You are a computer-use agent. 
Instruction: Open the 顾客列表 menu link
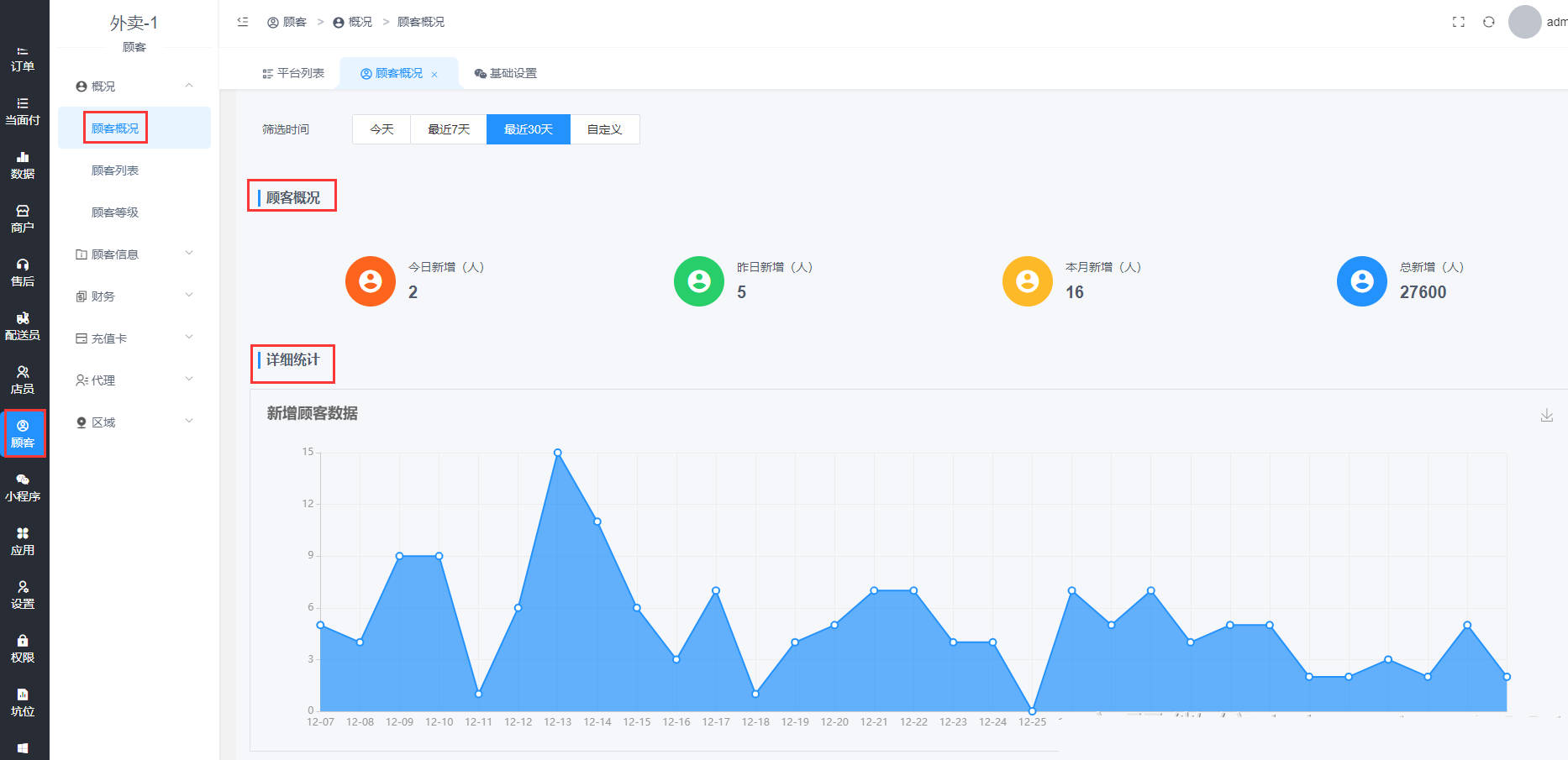pyautogui.click(x=115, y=170)
